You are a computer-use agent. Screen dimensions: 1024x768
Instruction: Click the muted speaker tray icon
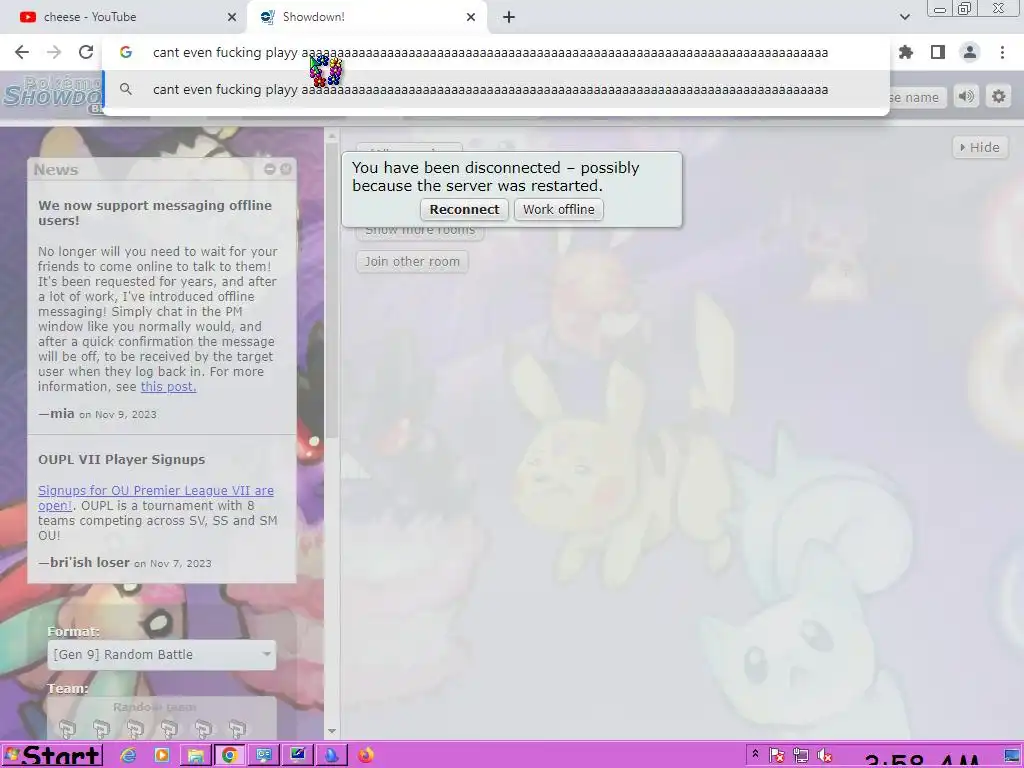[825, 756]
